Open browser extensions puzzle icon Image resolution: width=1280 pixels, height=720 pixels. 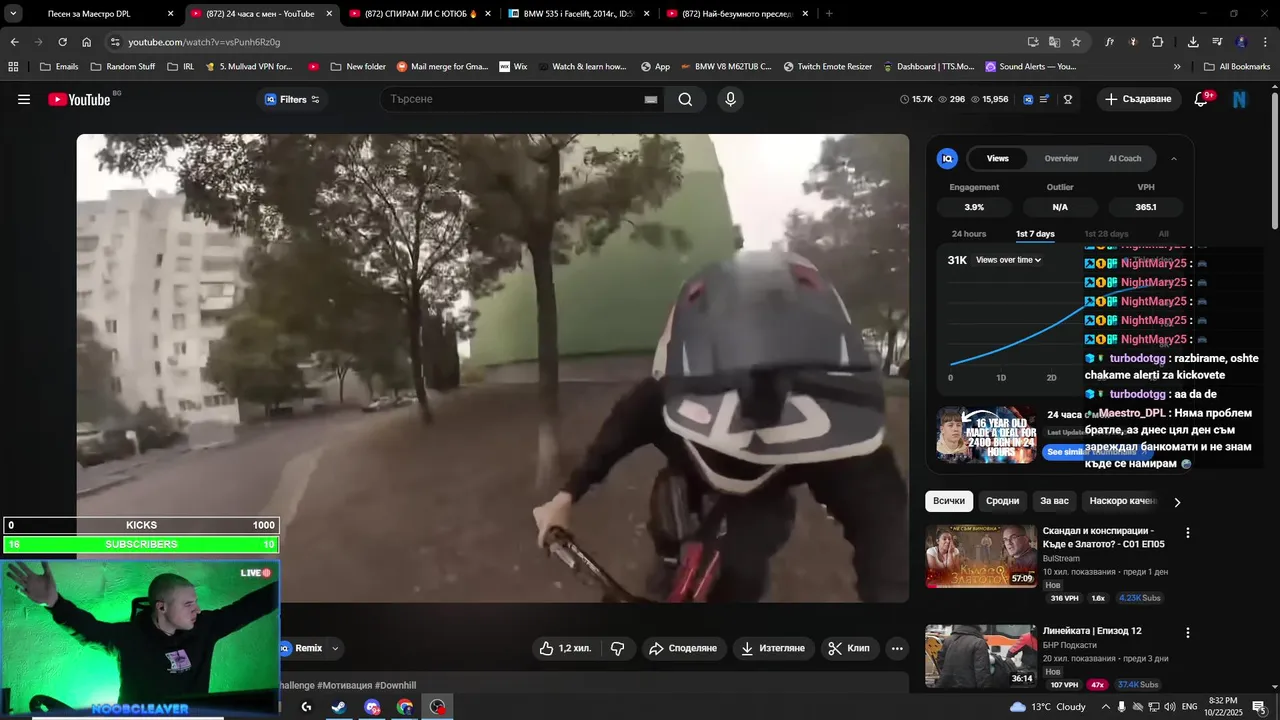1158,42
